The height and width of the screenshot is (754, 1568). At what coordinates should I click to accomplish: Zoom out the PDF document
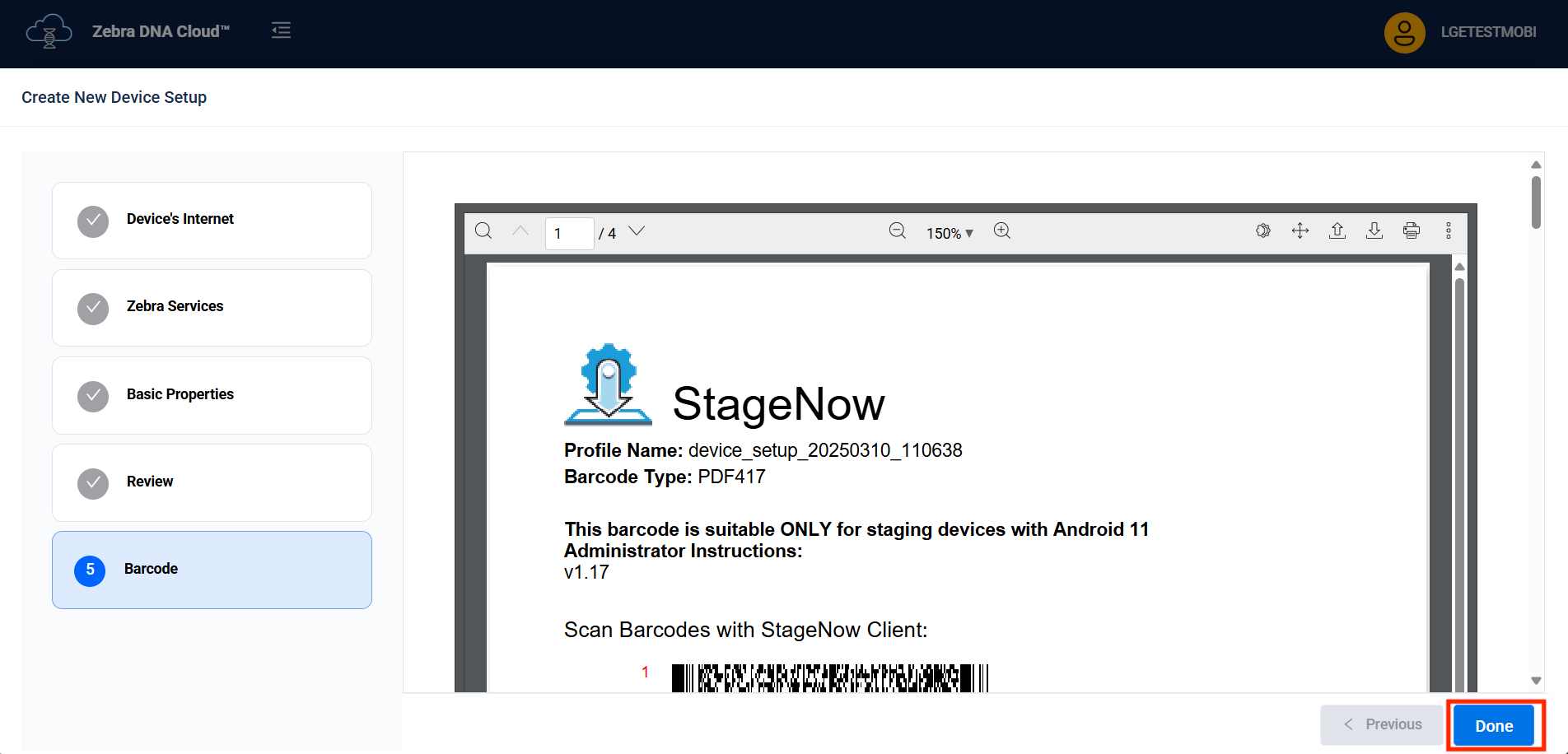(897, 231)
